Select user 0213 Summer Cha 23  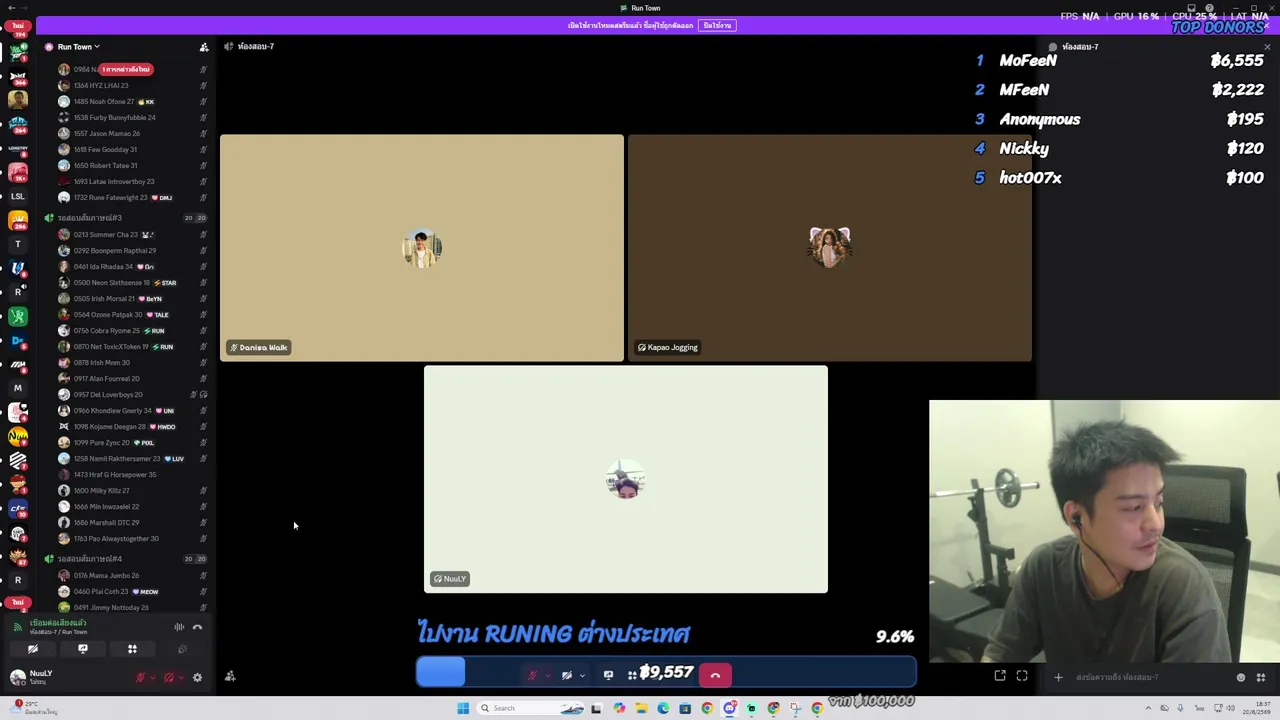(132, 234)
